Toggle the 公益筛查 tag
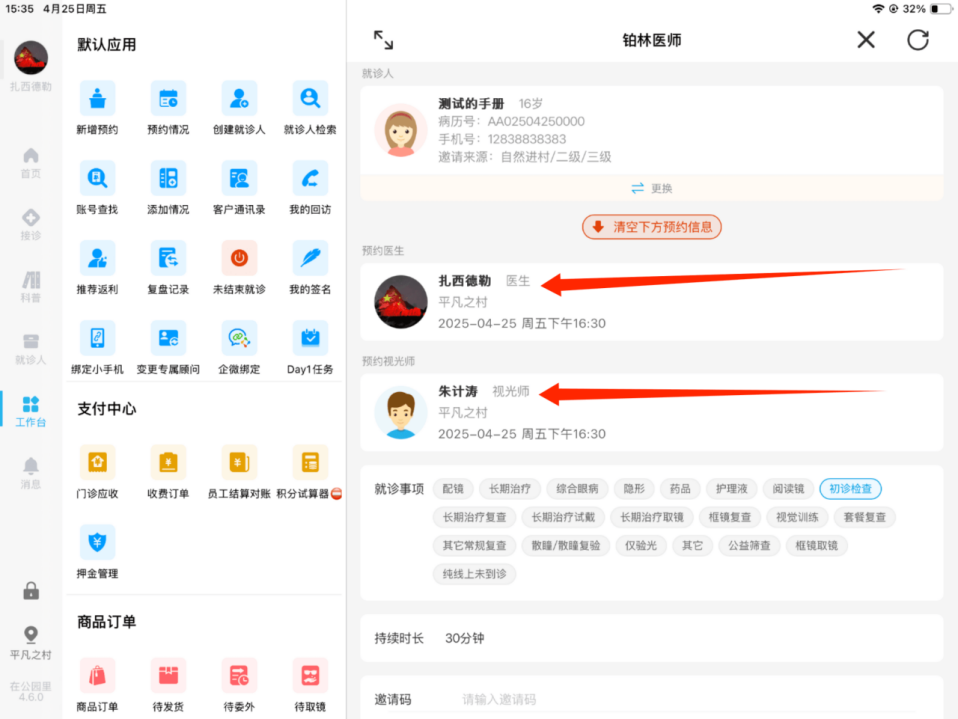Viewport: 958px width, 719px height. tap(749, 546)
